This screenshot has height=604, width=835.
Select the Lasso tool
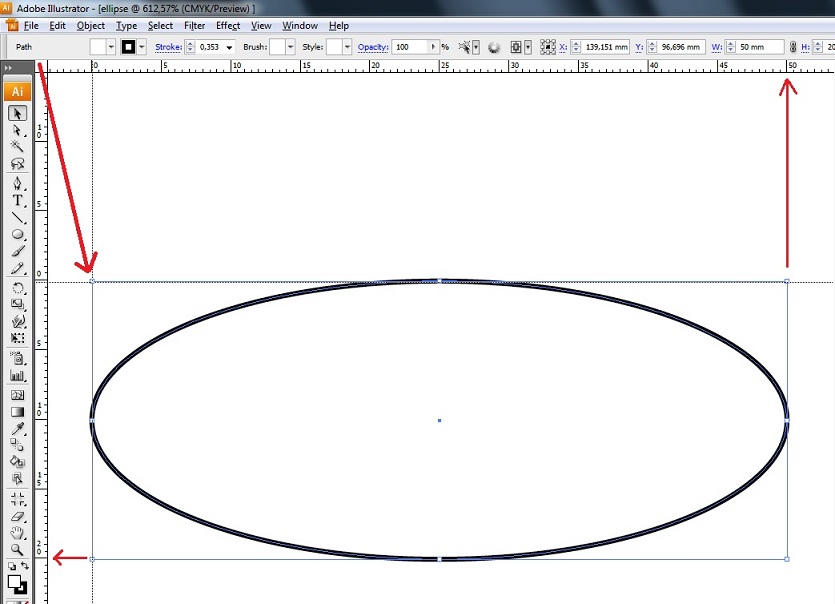[17, 163]
